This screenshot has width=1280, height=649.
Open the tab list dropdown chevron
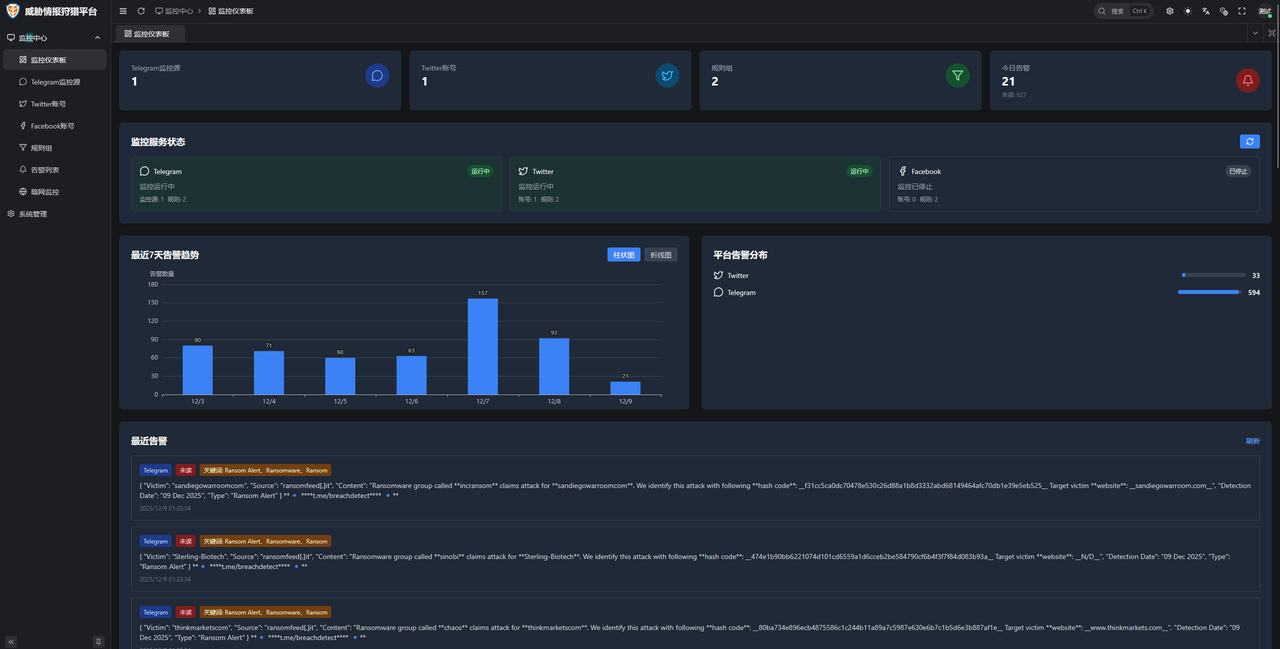tap(1255, 33)
